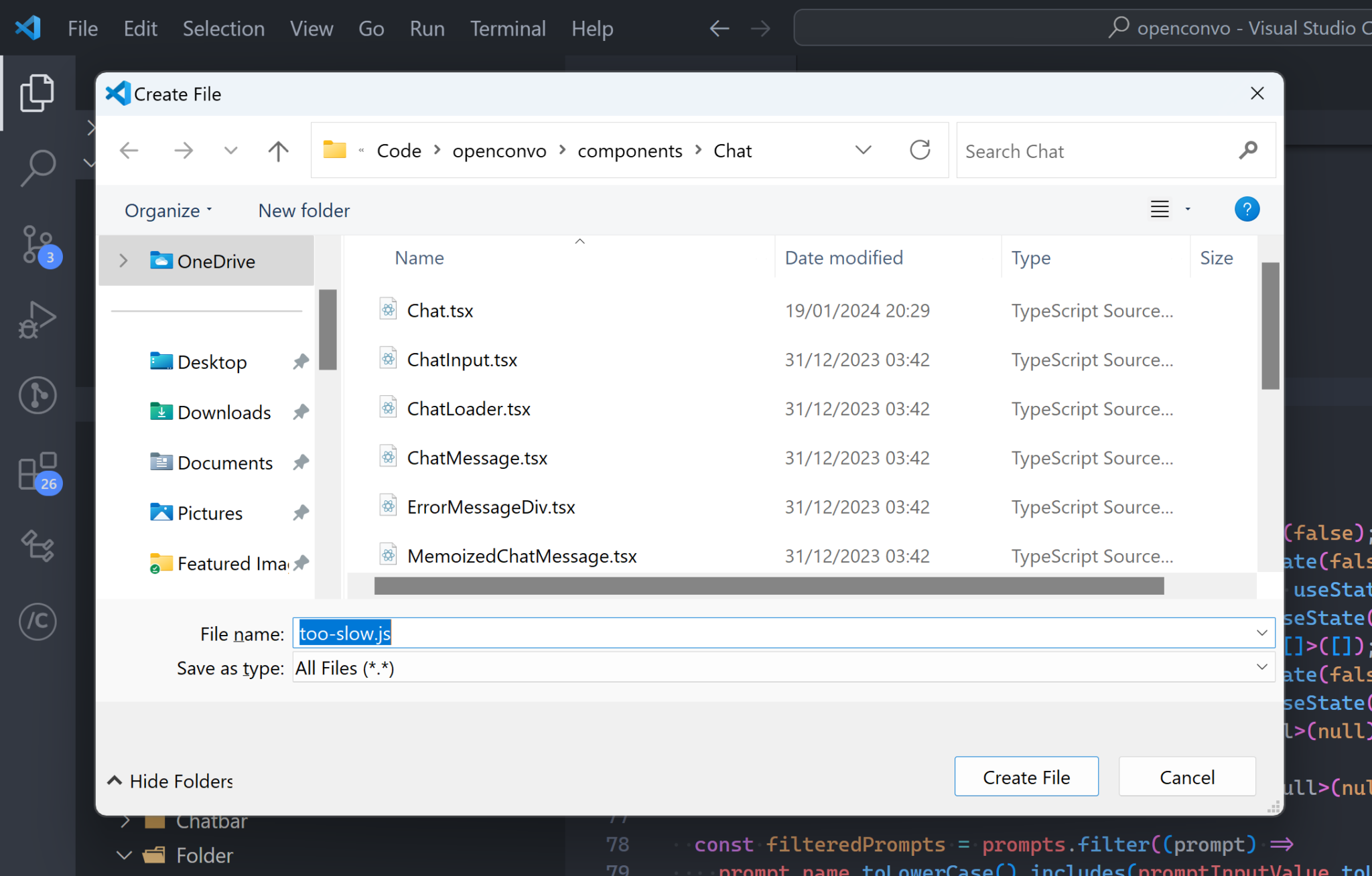Go forward in VS Code editor history

(x=760, y=28)
